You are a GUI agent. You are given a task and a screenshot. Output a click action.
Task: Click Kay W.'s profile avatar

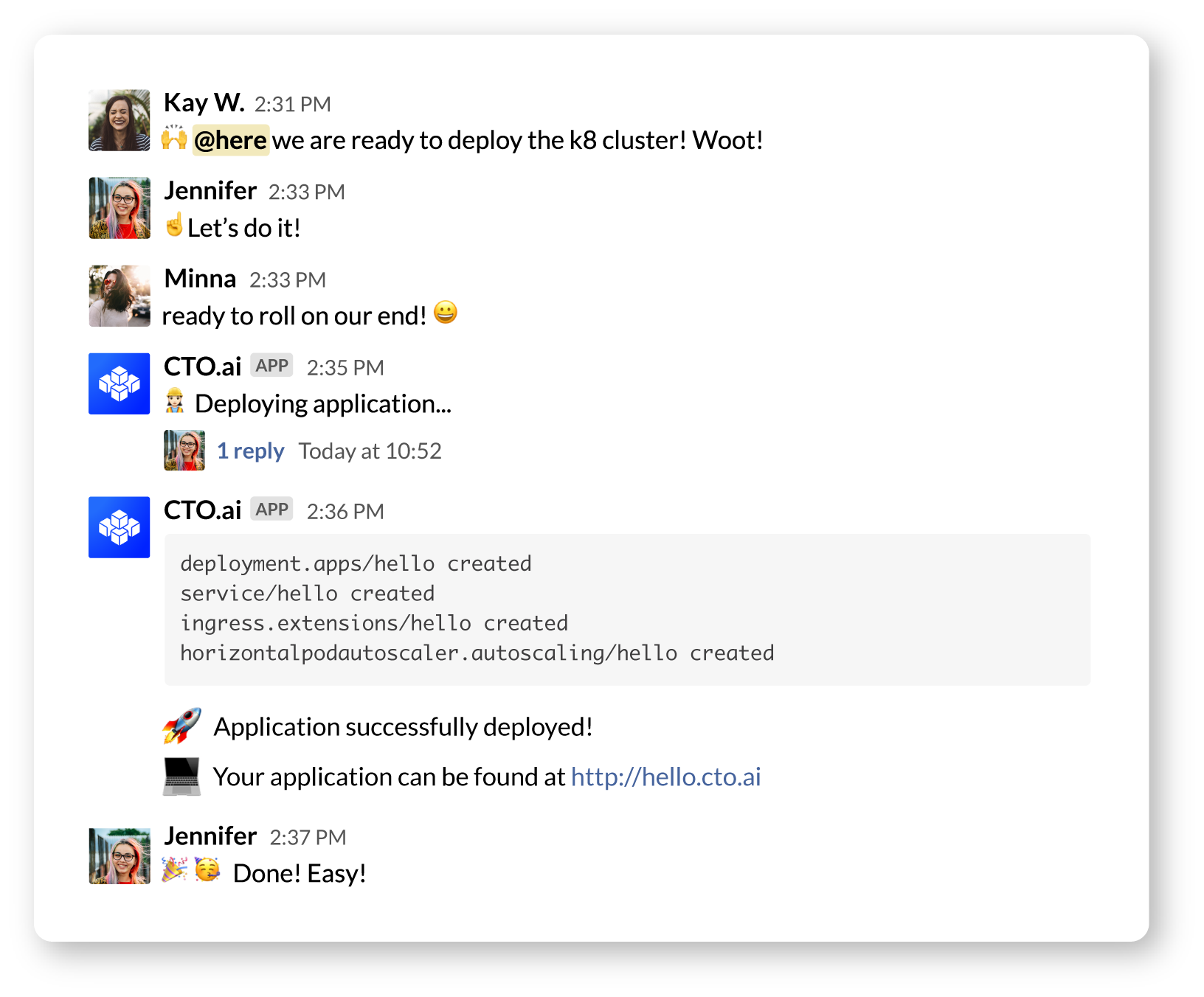tap(119, 120)
